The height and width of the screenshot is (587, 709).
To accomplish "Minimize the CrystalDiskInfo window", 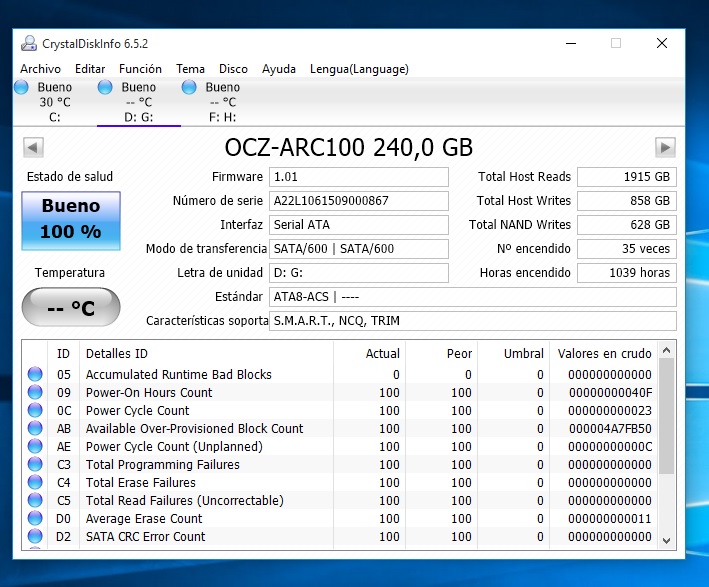I will coord(571,43).
